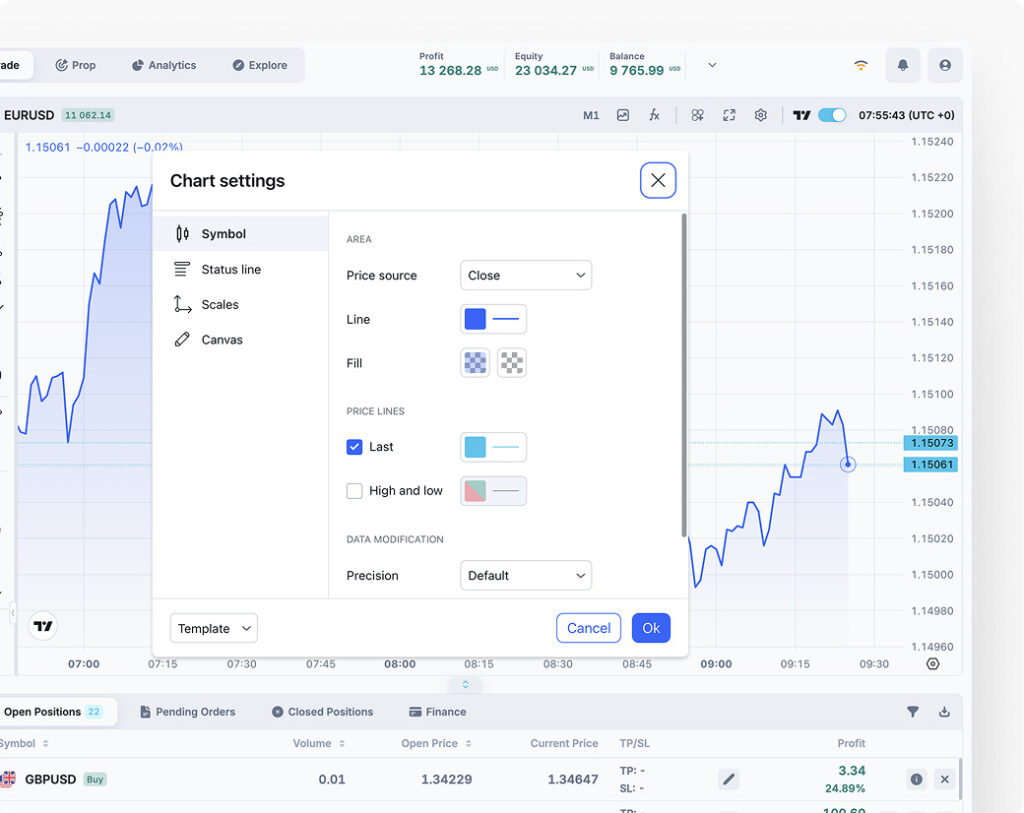
Task: Open the Canvas settings section
Action: point(240,340)
